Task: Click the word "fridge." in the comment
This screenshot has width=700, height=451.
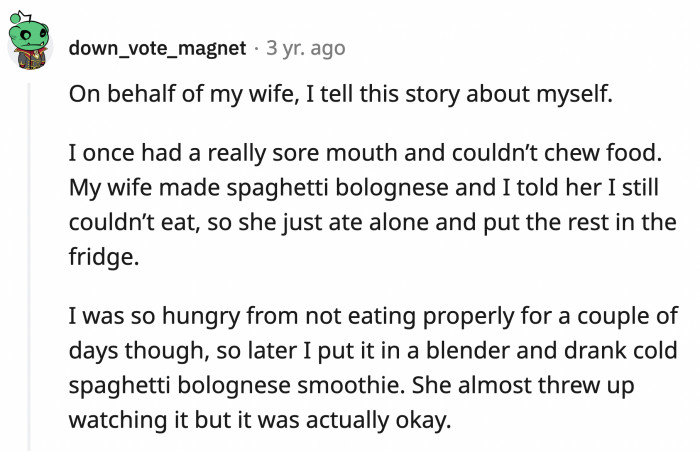Action: click(100, 255)
